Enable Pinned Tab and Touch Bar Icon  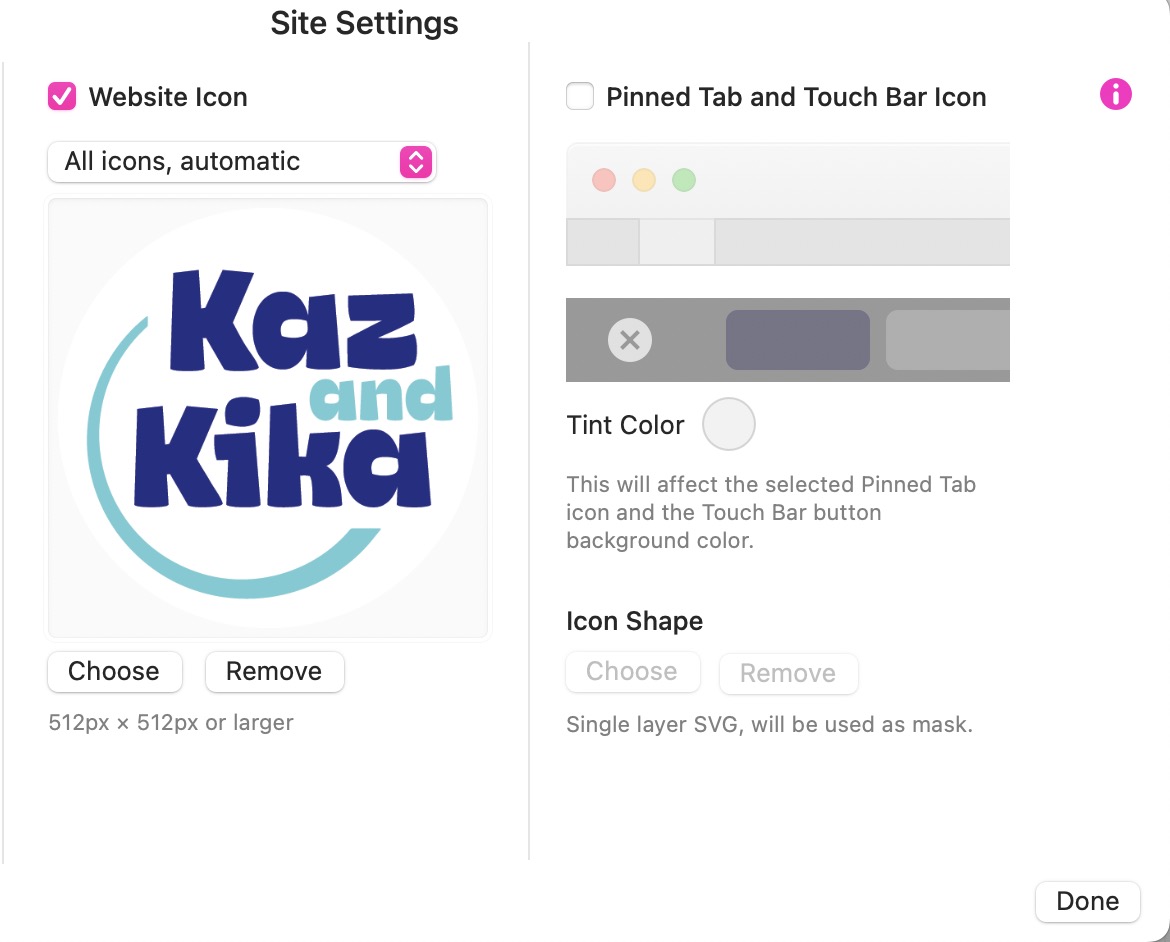coord(580,96)
